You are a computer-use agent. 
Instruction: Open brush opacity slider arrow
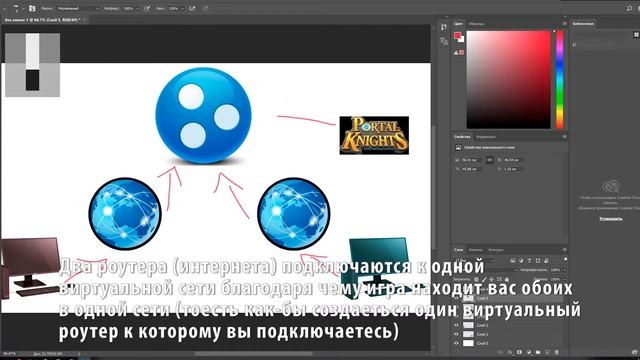click(x=137, y=8)
